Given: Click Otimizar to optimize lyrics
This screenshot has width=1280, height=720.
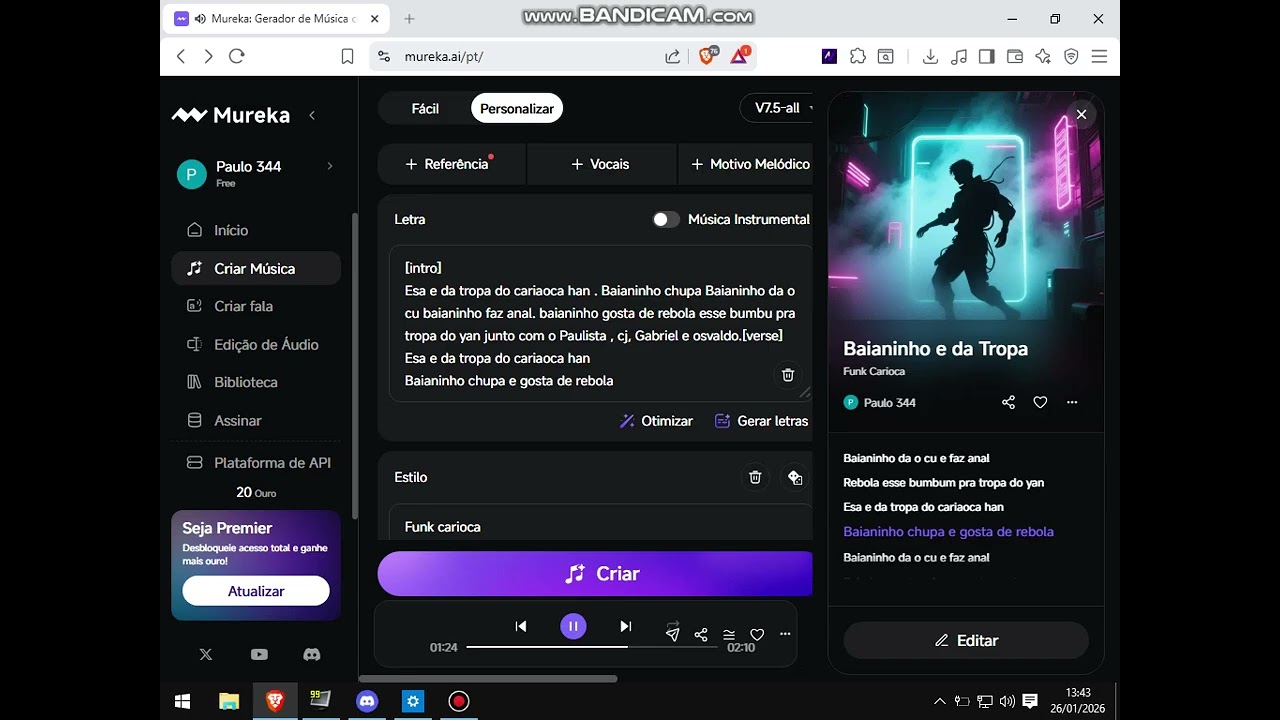Looking at the screenshot, I should (x=656, y=421).
